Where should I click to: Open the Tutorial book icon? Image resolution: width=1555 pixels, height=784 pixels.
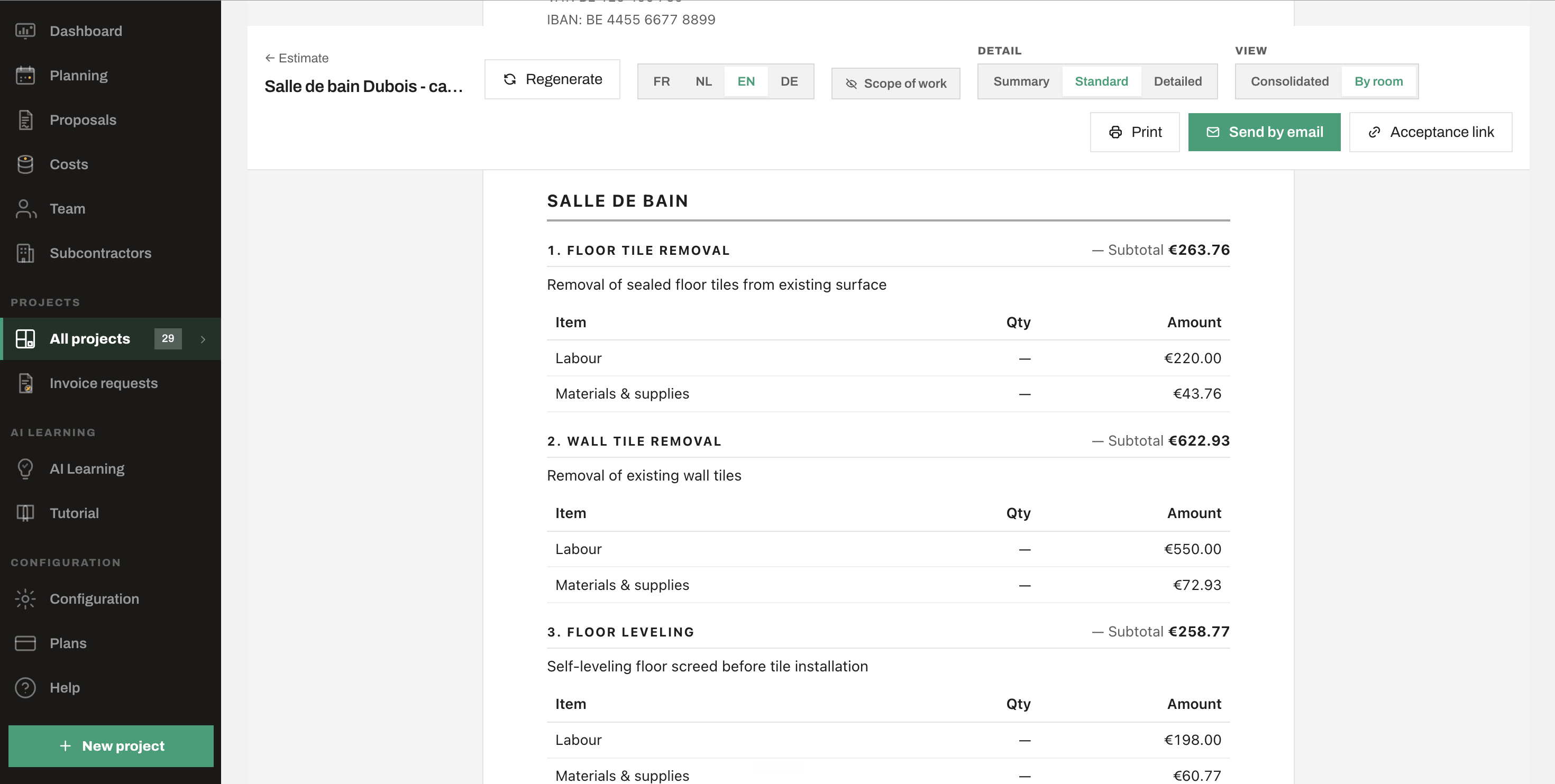pos(25,513)
